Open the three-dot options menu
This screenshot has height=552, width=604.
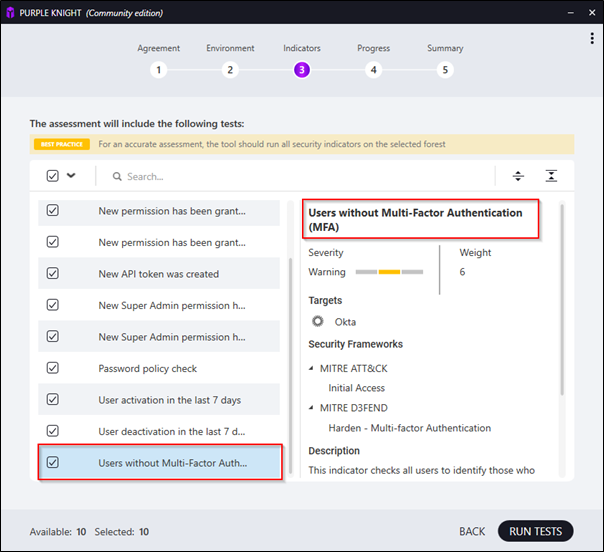click(592, 38)
